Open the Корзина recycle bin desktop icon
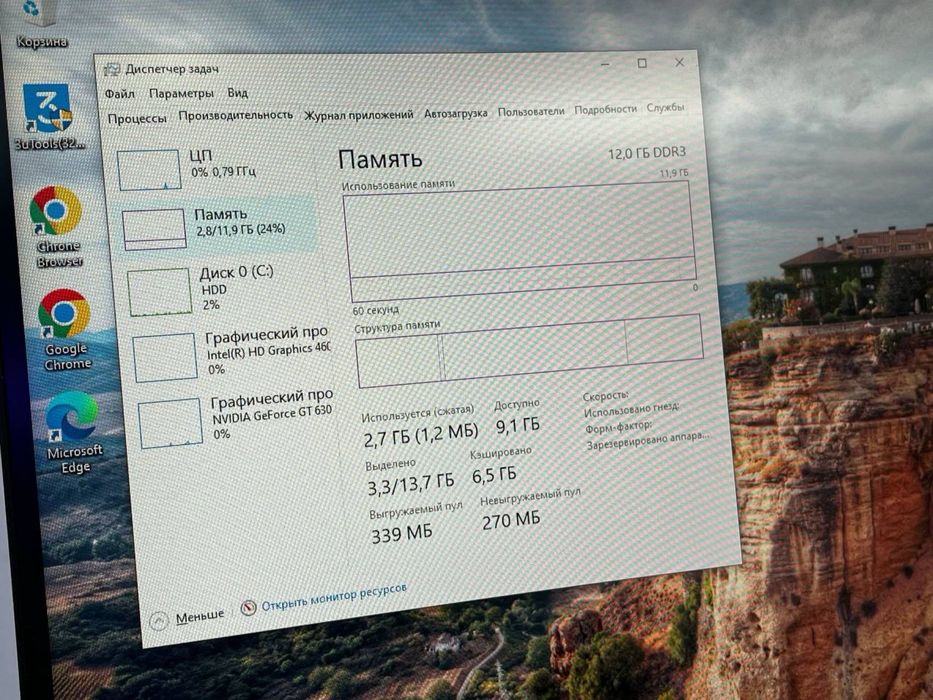Image resolution: width=933 pixels, height=700 pixels. pos(39,25)
